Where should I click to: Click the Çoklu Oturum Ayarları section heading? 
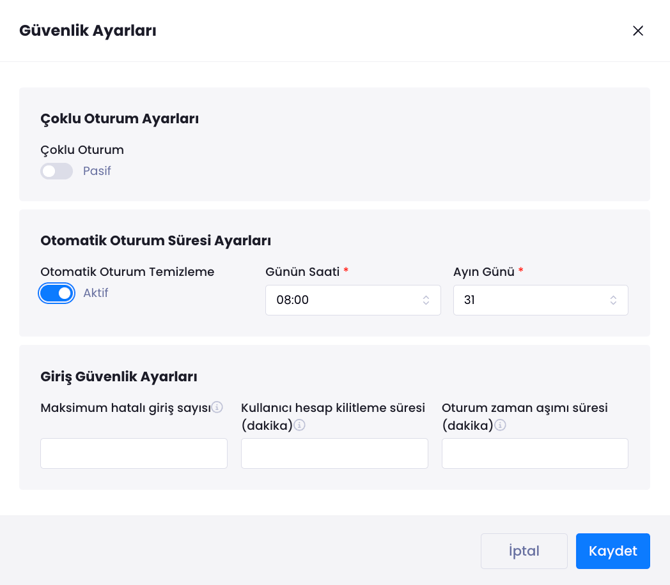click(119, 118)
